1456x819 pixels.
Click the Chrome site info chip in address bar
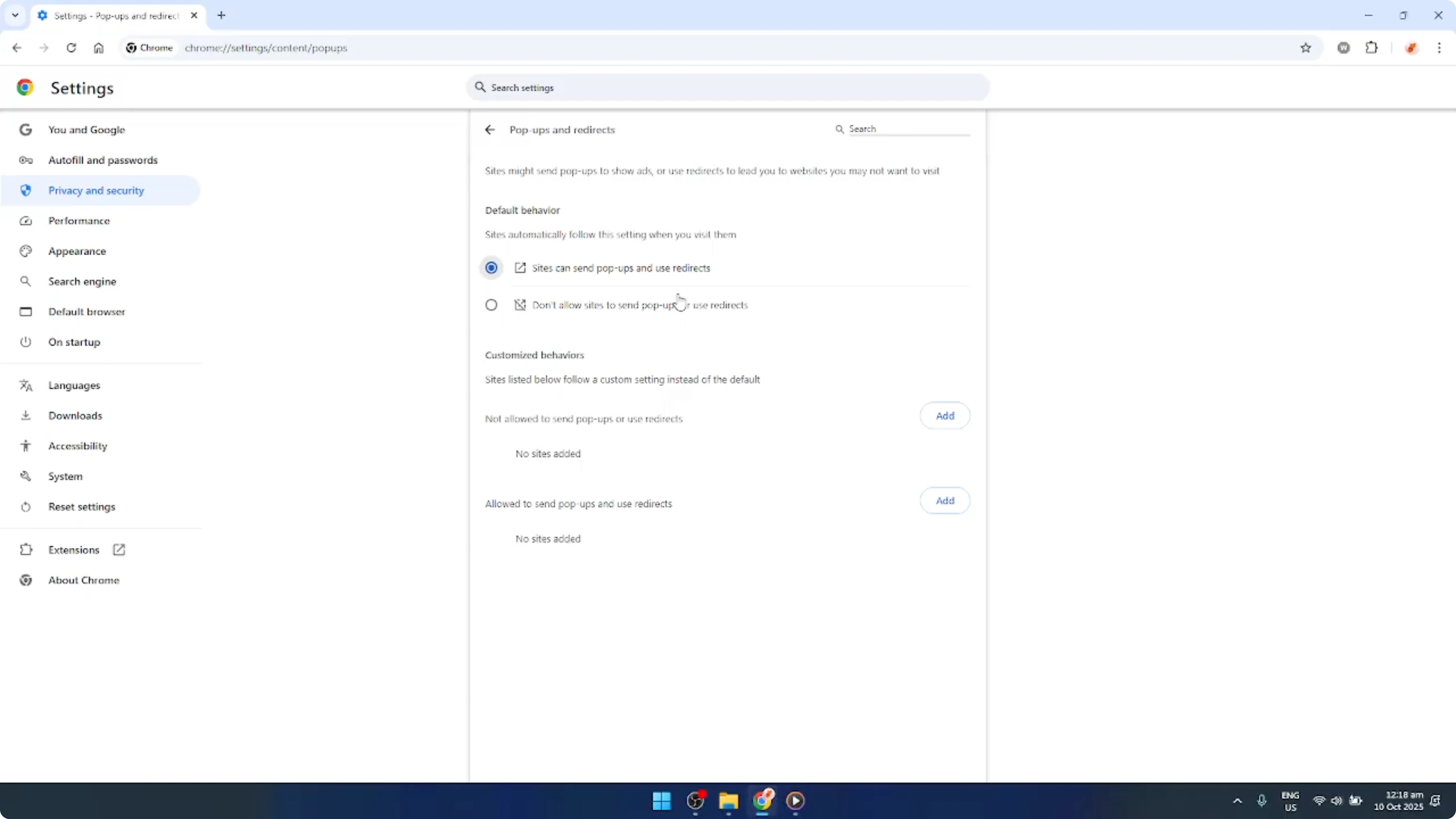(149, 48)
